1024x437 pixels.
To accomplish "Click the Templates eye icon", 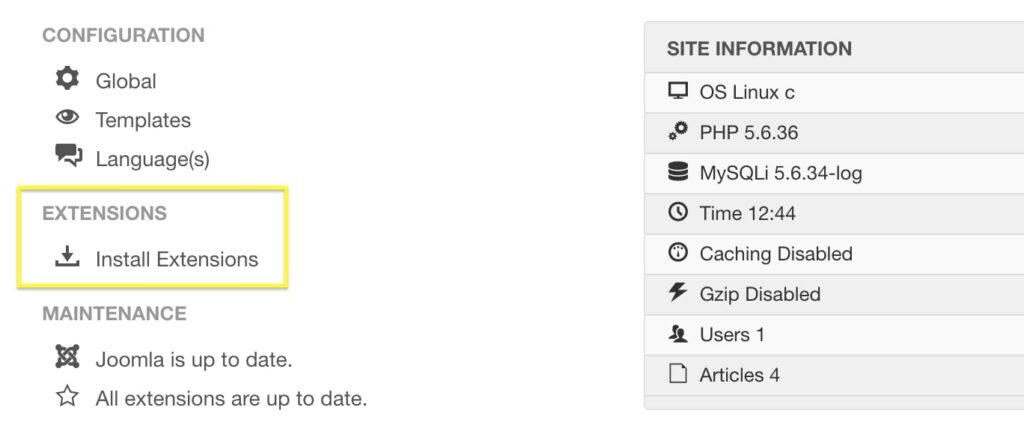I will (x=67, y=118).
